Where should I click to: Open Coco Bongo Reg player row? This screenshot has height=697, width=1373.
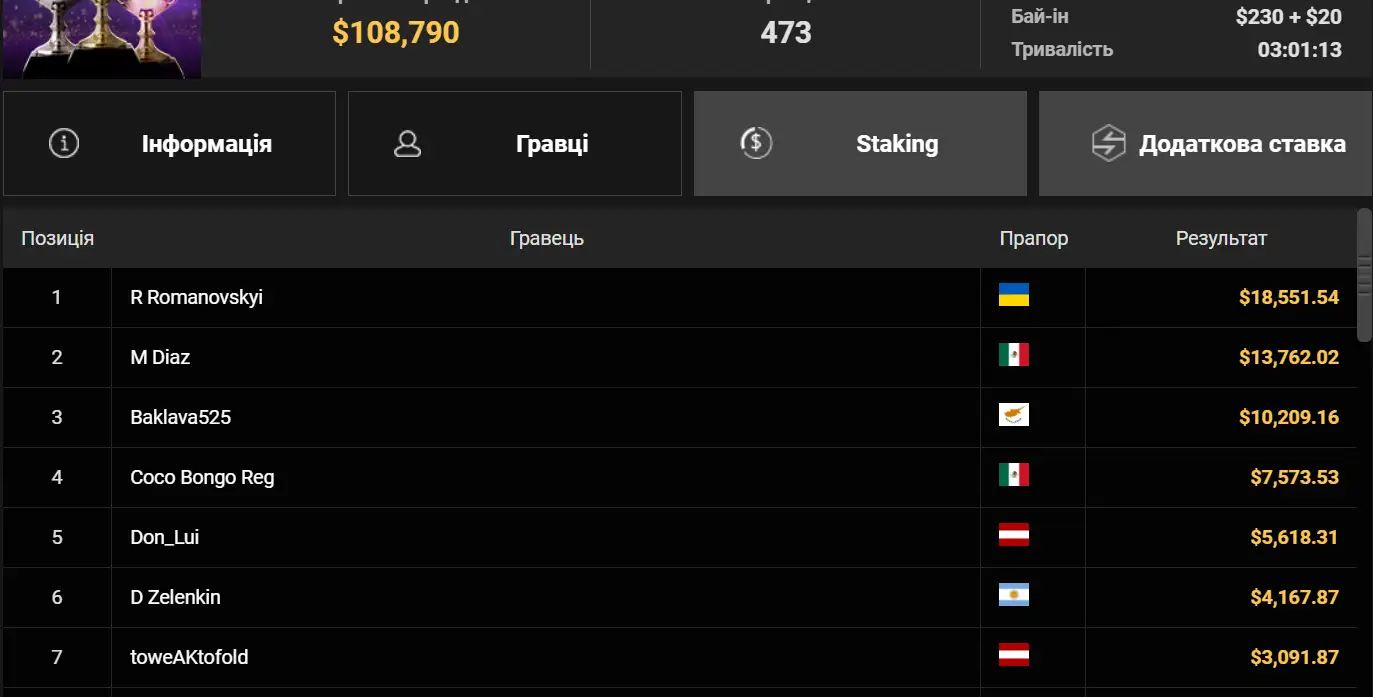(202, 477)
